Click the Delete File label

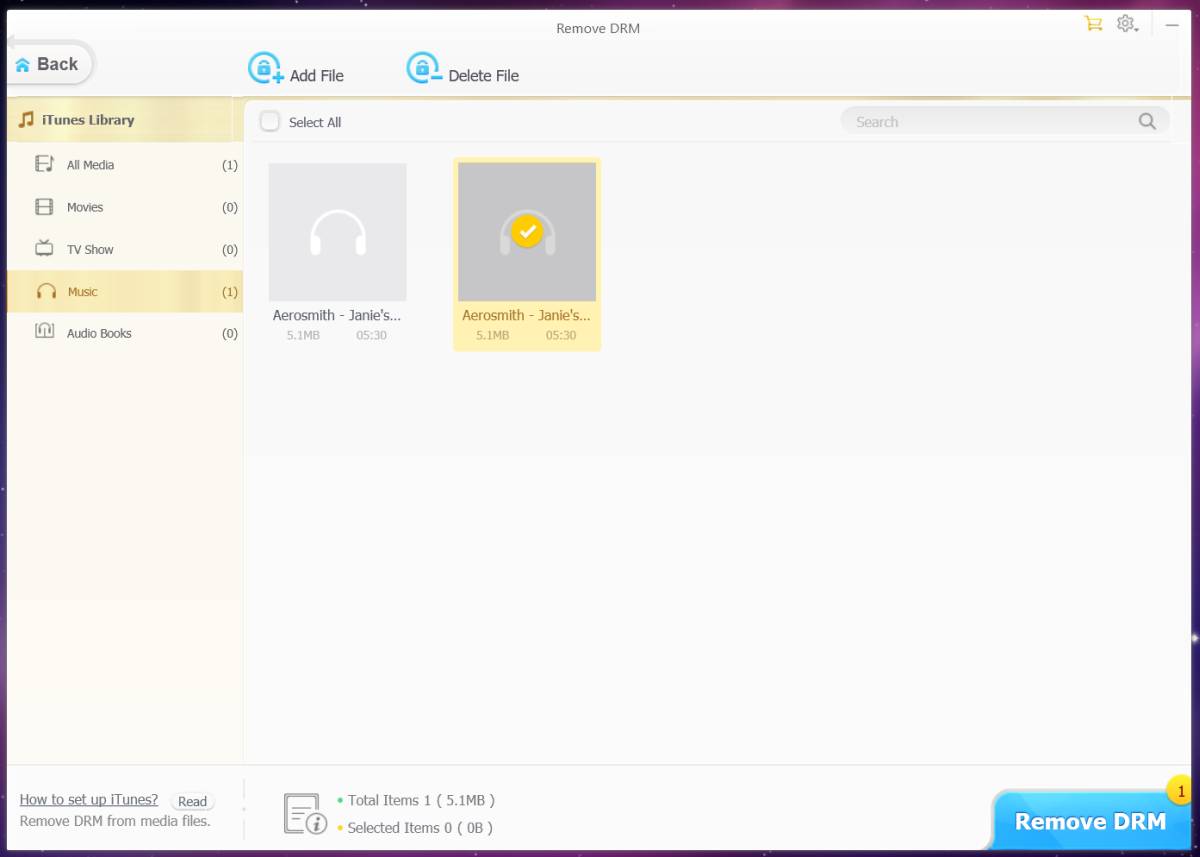pyautogui.click(x=484, y=76)
